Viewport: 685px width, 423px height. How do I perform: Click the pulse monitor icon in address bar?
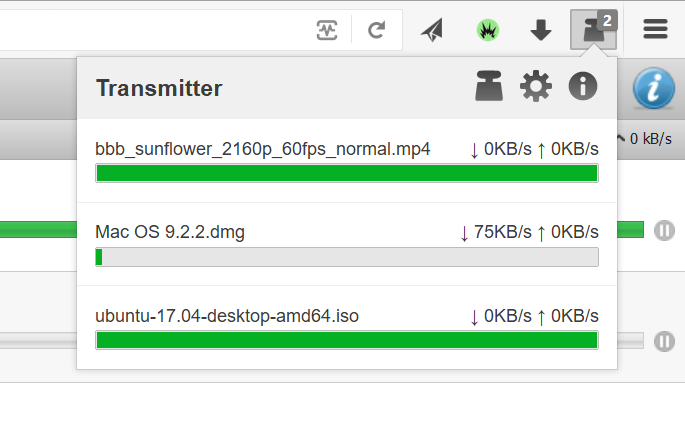point(327,30)
